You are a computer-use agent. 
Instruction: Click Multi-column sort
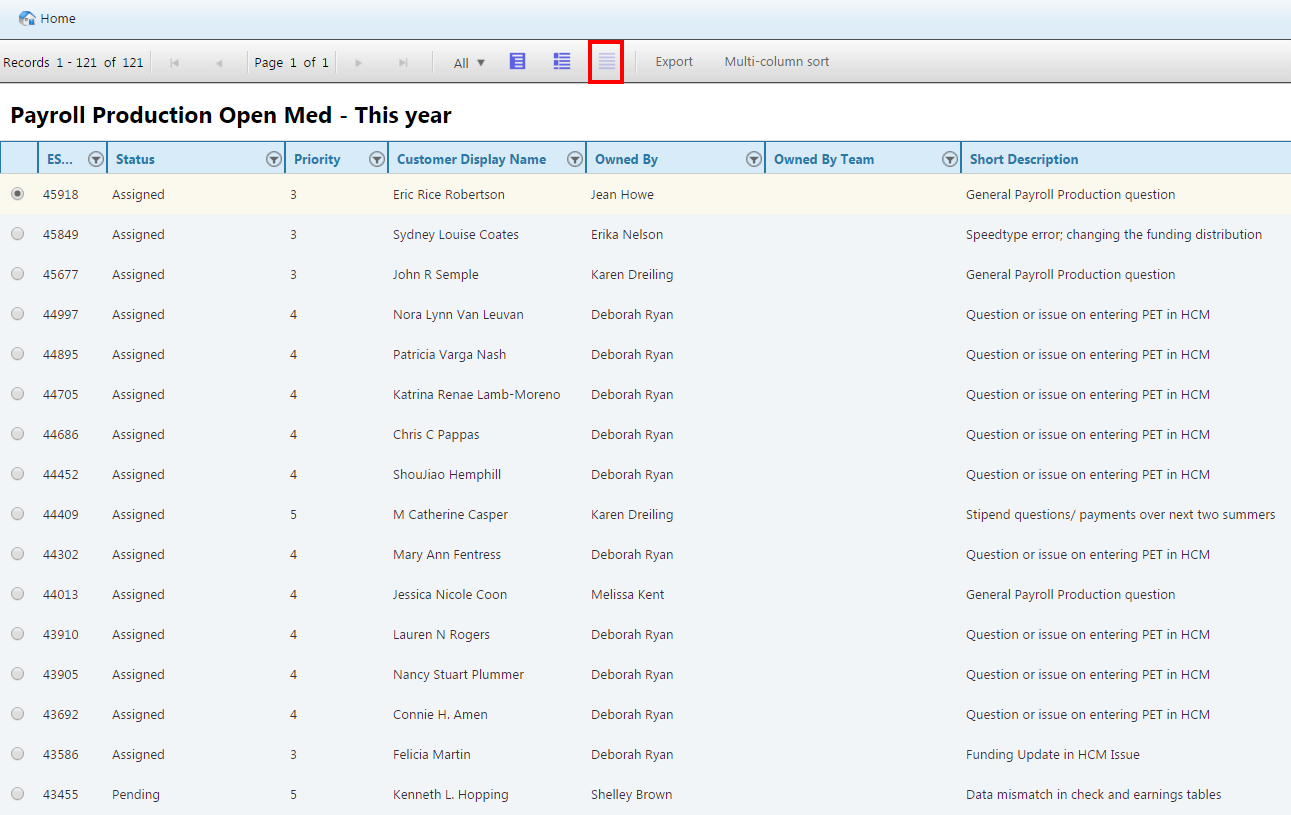pyautogui.click(x=777, y=62)
